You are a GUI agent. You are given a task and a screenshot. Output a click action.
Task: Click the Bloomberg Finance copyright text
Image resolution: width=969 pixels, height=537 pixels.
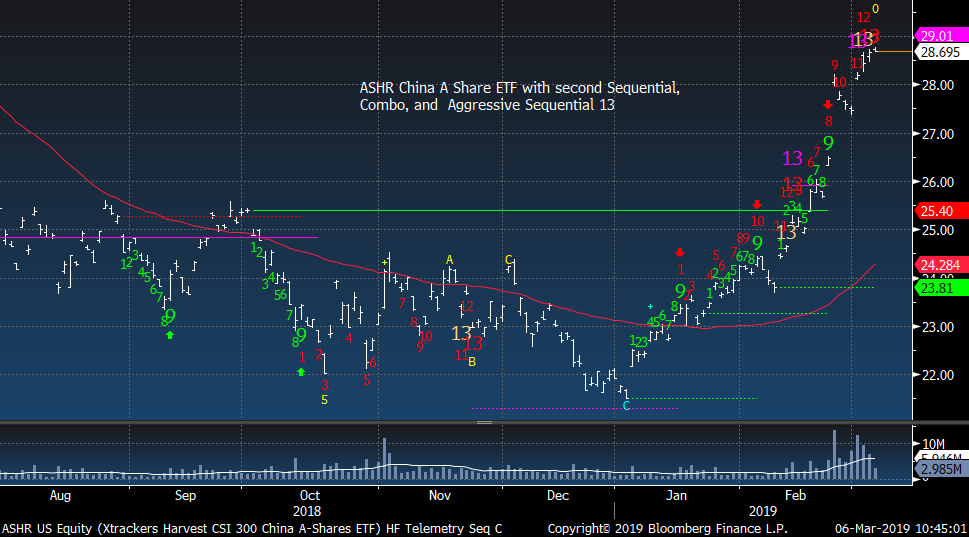click(667, 529)
